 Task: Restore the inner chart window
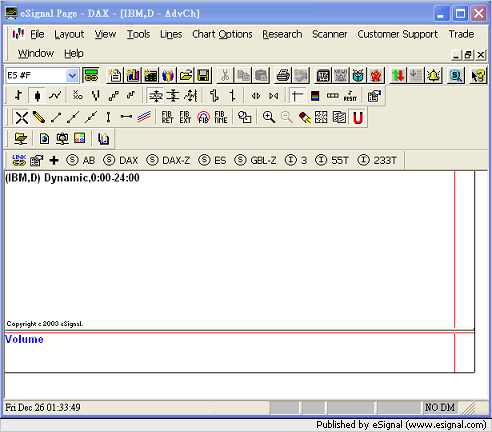(468, 54)
